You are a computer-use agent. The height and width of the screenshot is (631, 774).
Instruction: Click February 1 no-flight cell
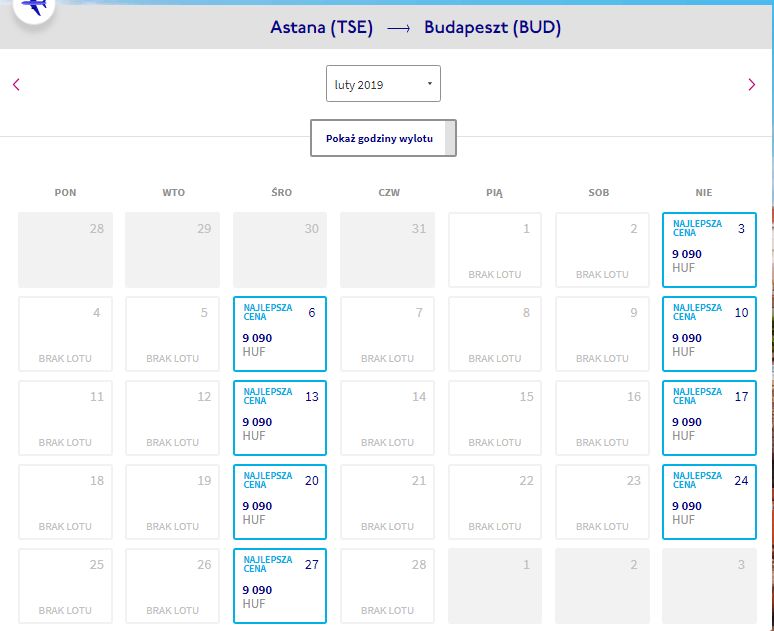[x=495, y=250]
